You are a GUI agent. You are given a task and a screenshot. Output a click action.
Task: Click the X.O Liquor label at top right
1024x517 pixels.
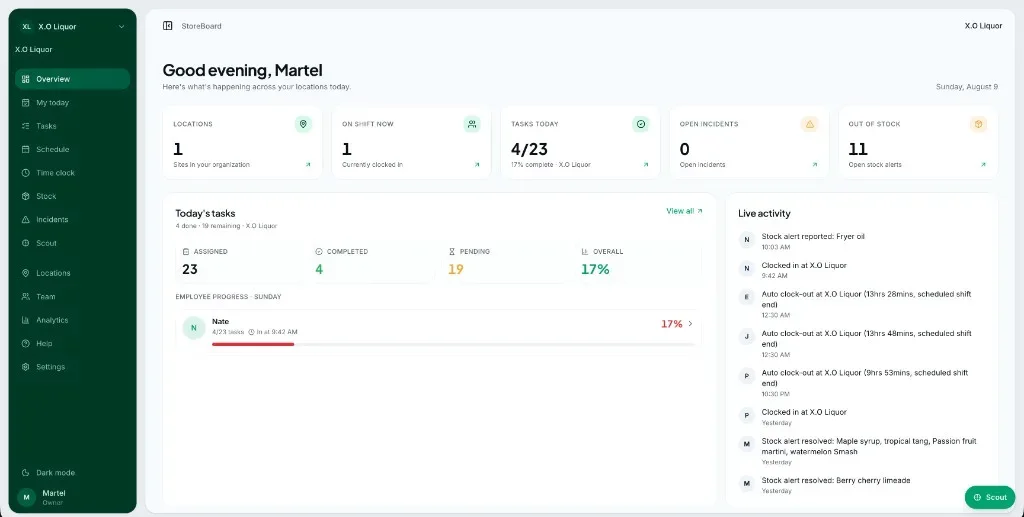(x=983, y=26)
